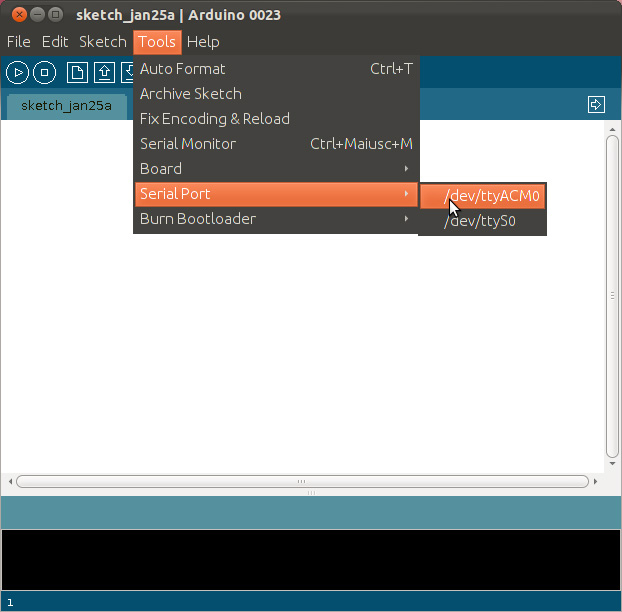Screen dimensions: 622x612
Task: Create a new sketch with the New icon
Action: tap(76, 72)
